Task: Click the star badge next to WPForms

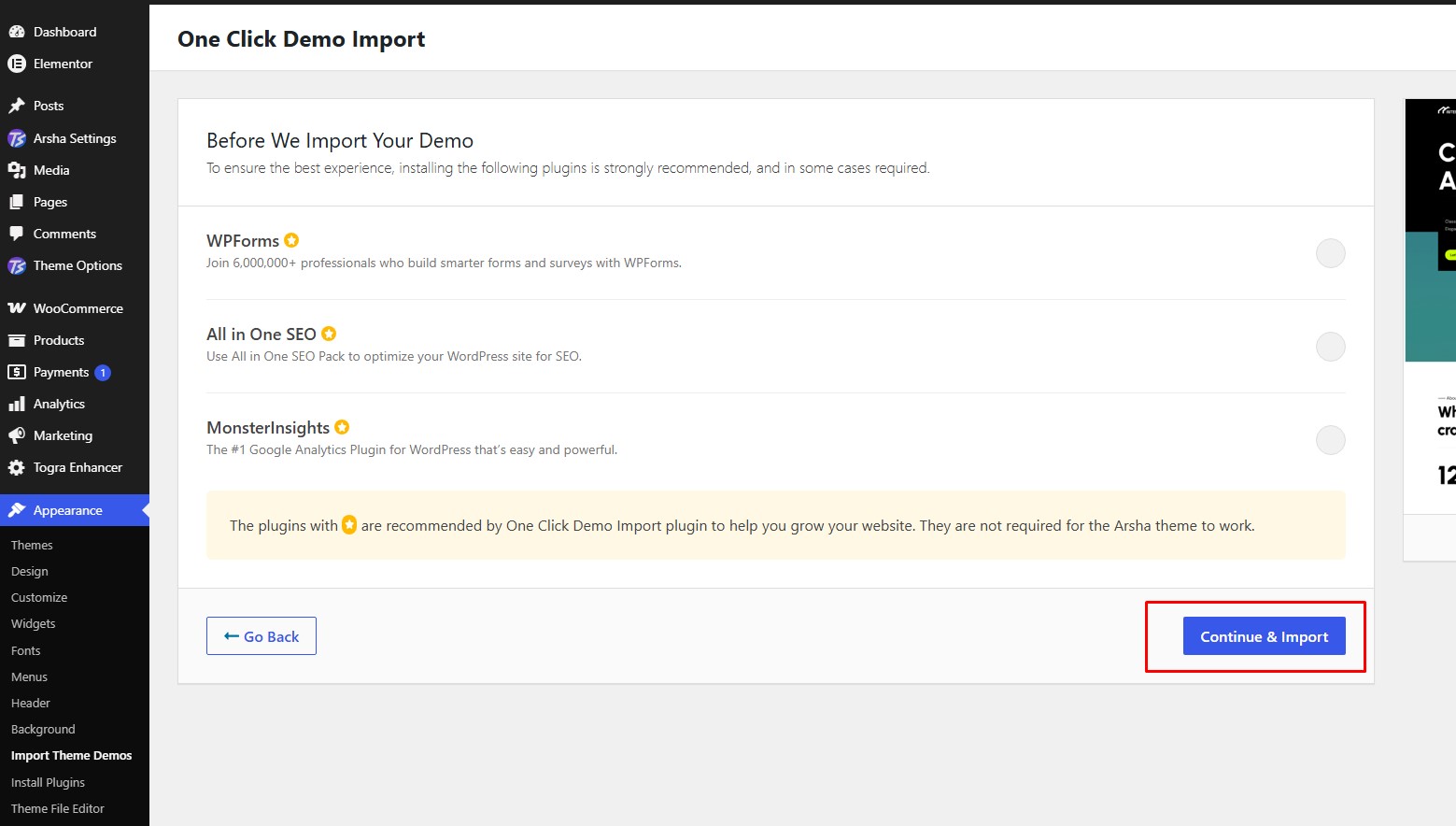Action: (x=291, y=240)
